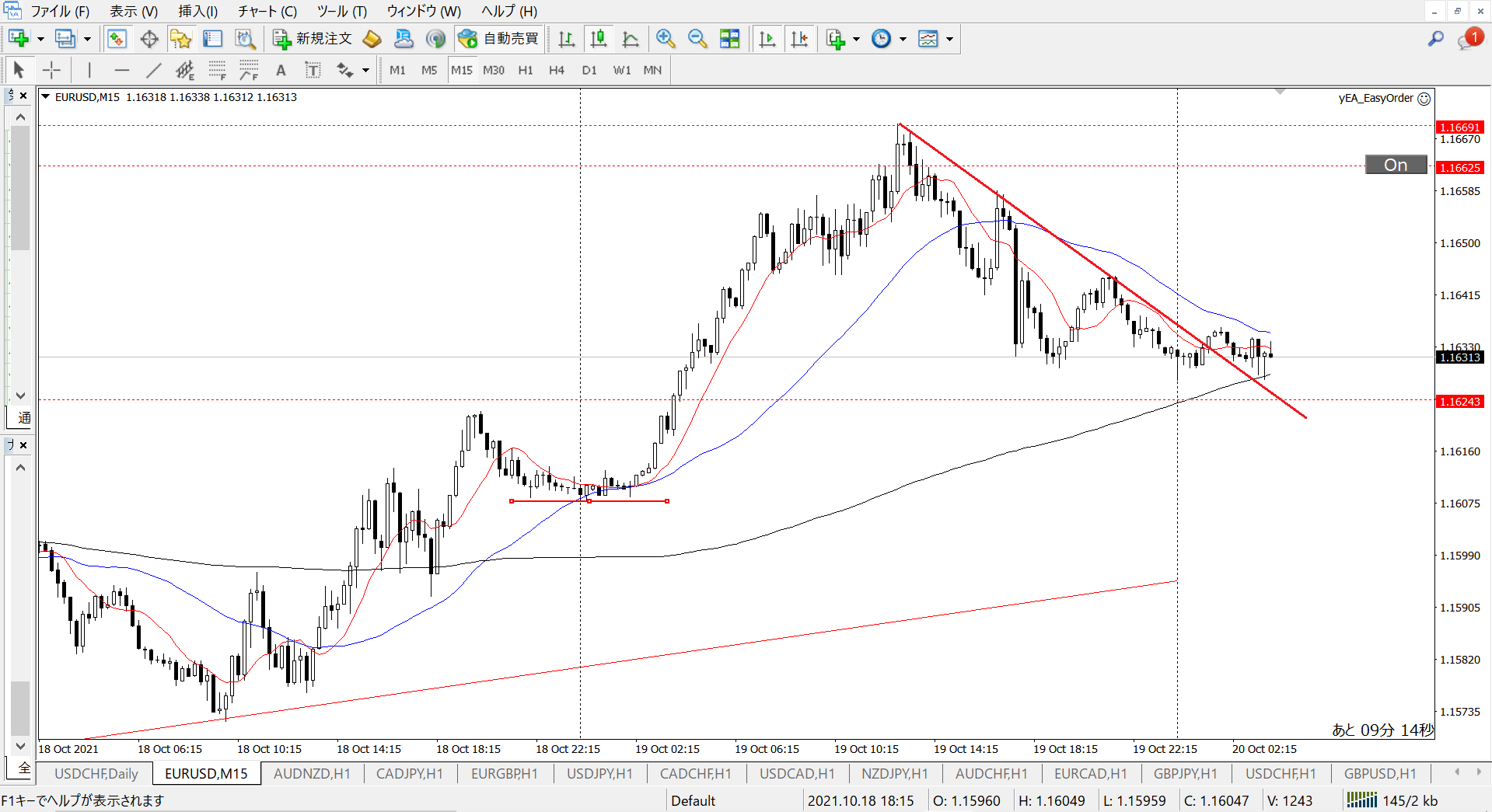This screenshot has width=1492, height=812.
Task: Switch timeframe to MN
Action: (652, 70)
